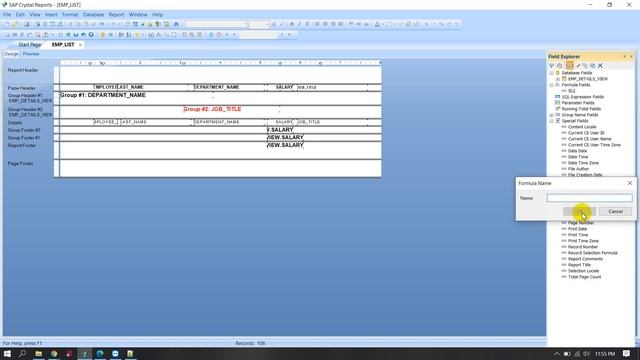Open File Explorer from taskbar
The image size is (640, 360).
39,353
